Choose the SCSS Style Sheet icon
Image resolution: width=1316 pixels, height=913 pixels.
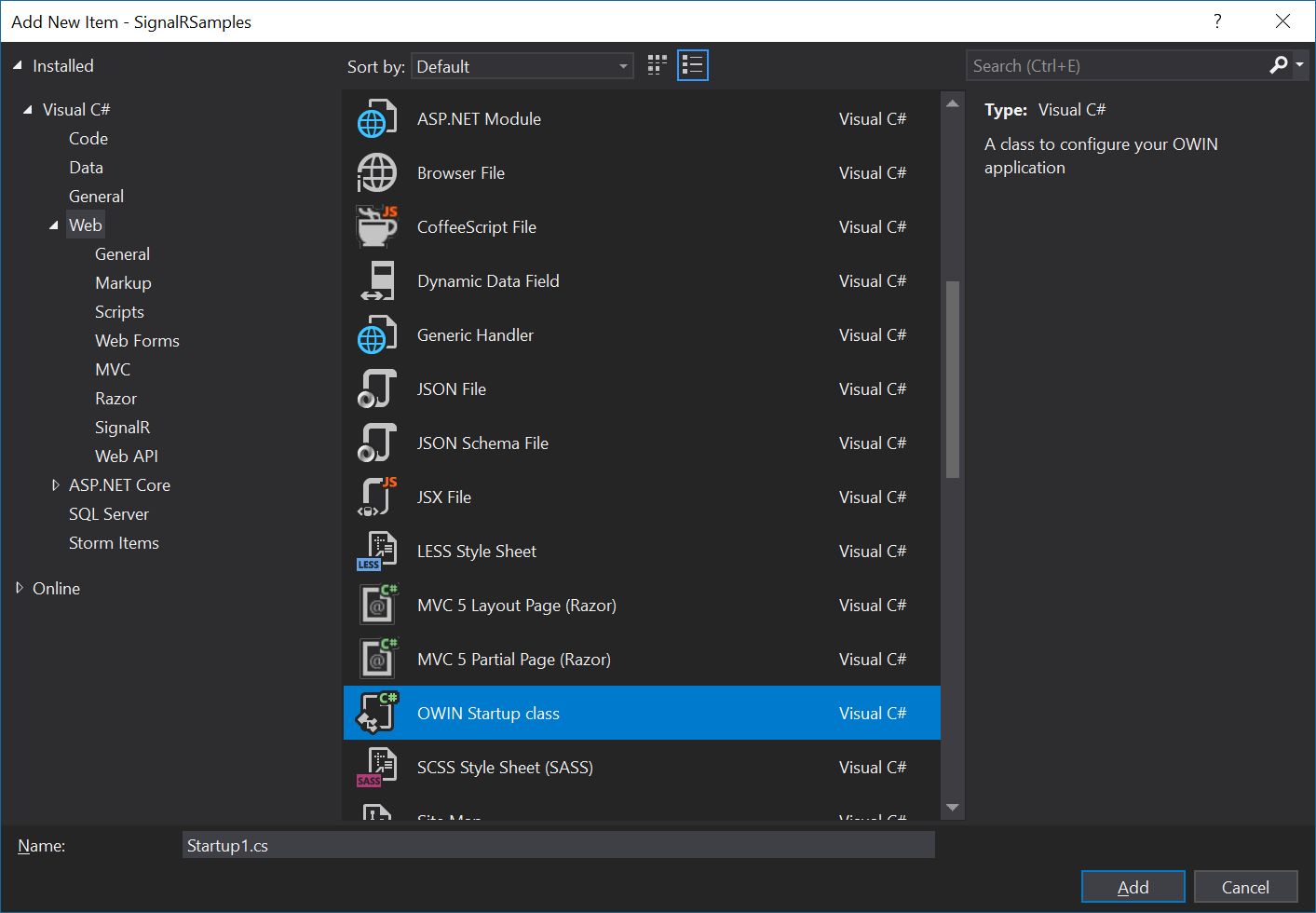pos(377,768)
